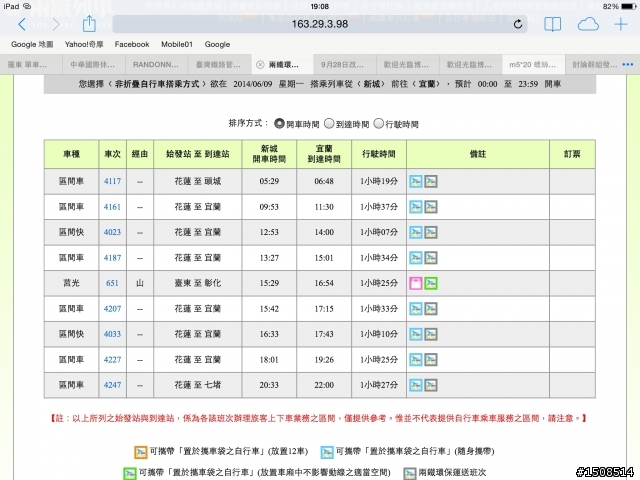Click the 臺東 至 彰化 route cell
640x480 pixels.
point(198,283)
